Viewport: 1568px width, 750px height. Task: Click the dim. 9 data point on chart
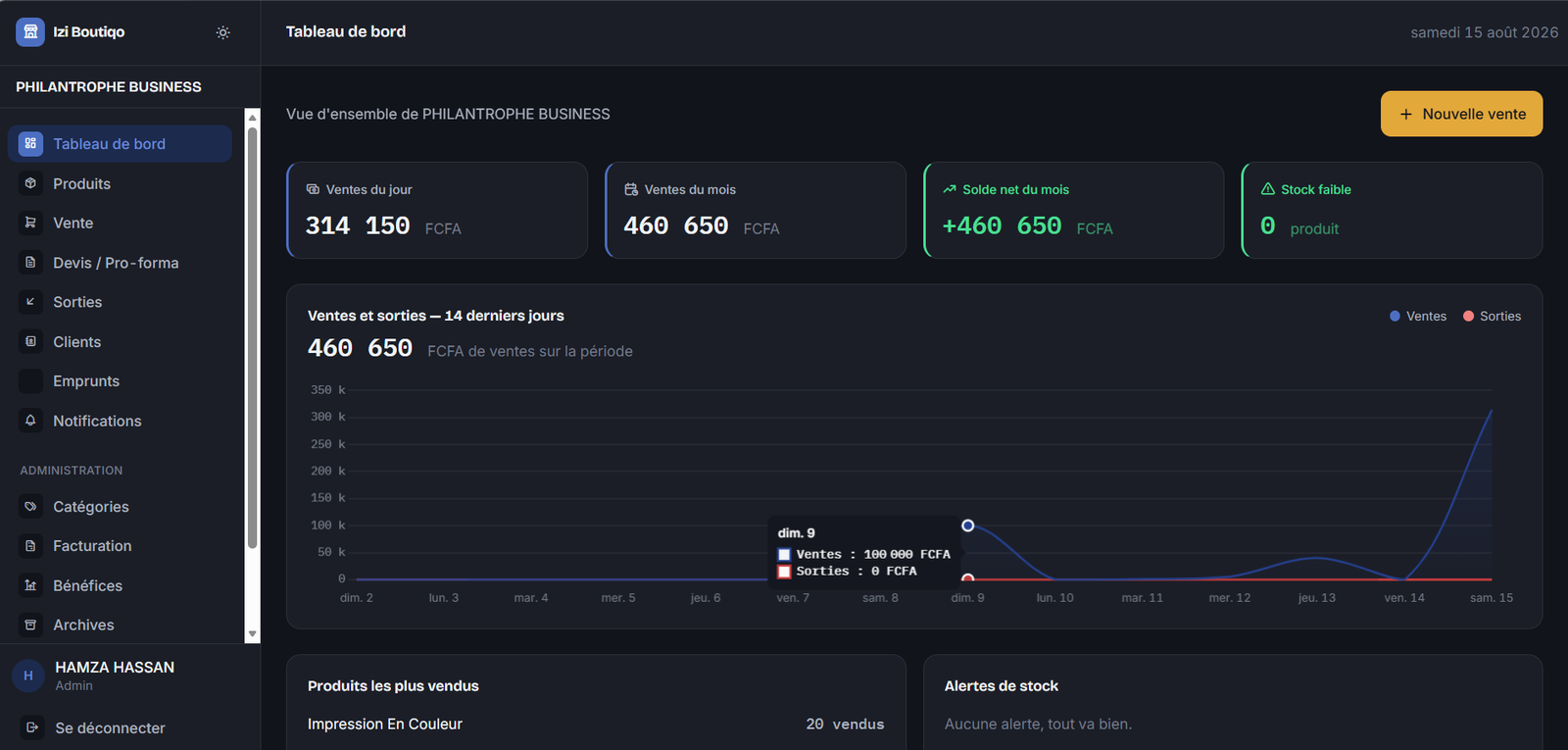pos(967,525)
